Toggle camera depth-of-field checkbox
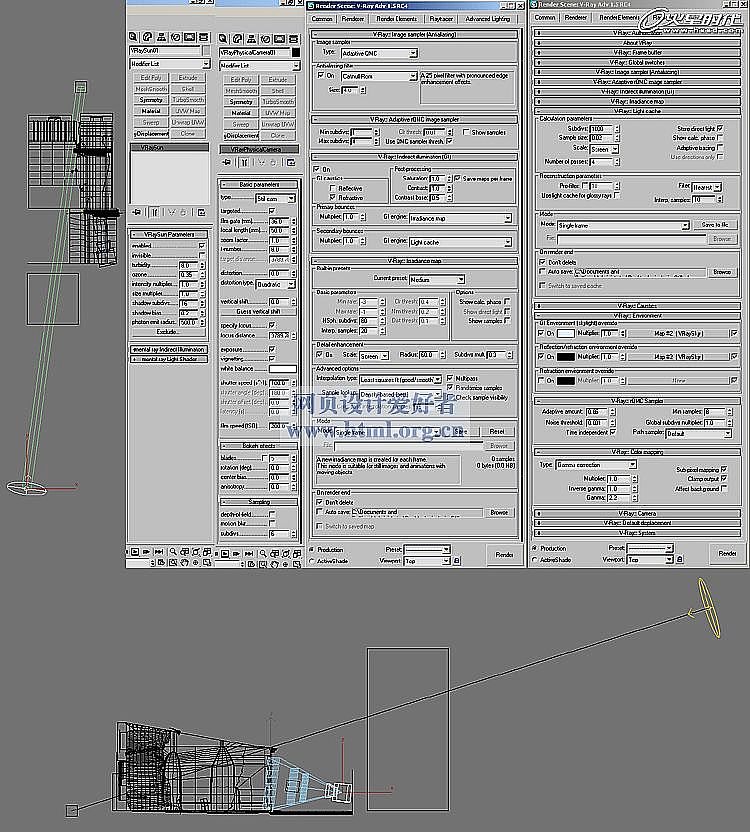The width and height of the screenshot is (750, 832). click(272, 514)
